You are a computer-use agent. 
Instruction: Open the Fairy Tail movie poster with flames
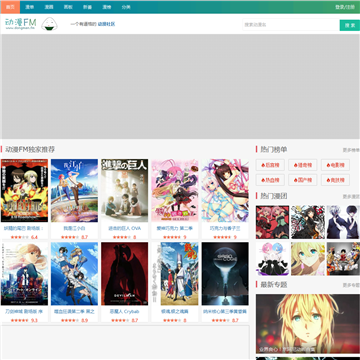click(x=24, y=190)
